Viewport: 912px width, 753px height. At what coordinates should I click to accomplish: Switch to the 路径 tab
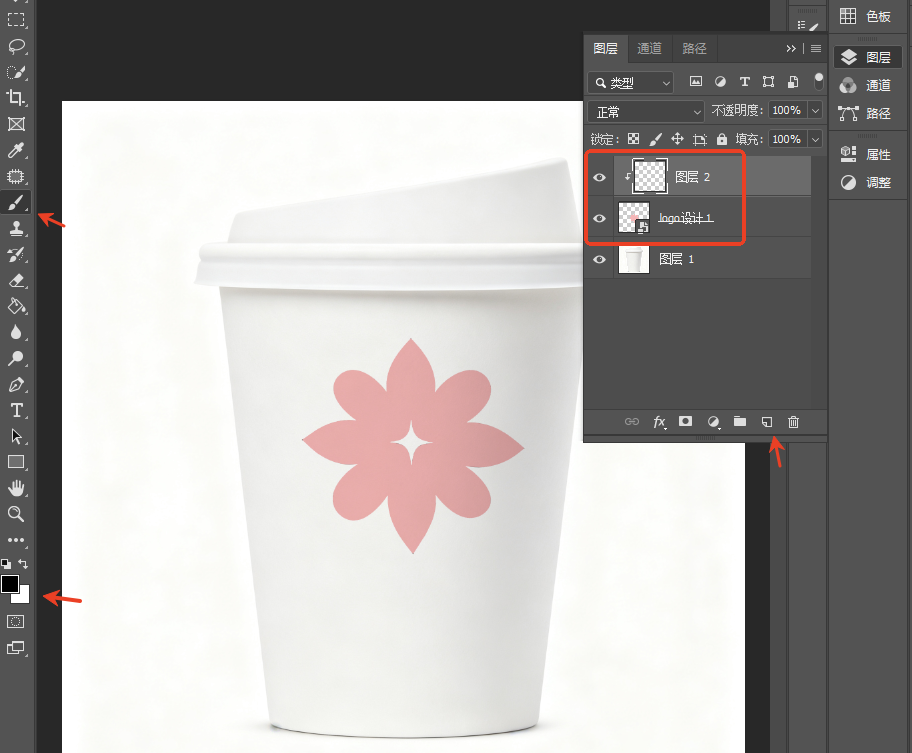(694, 48)
